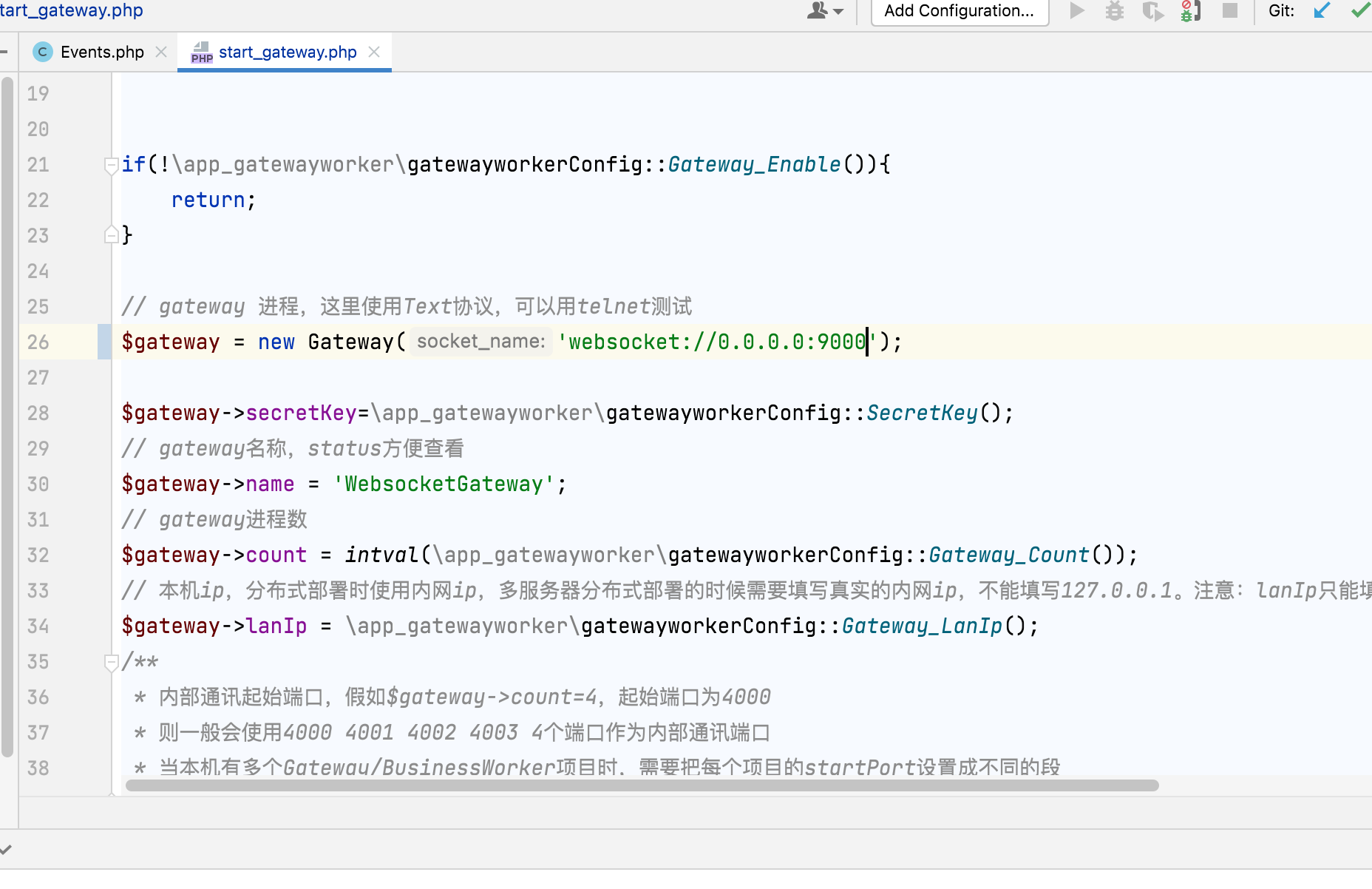This screenshot has height=889, width=1372.
Task: Close the start_gateway.php tab
Action: tap(374, 52)
